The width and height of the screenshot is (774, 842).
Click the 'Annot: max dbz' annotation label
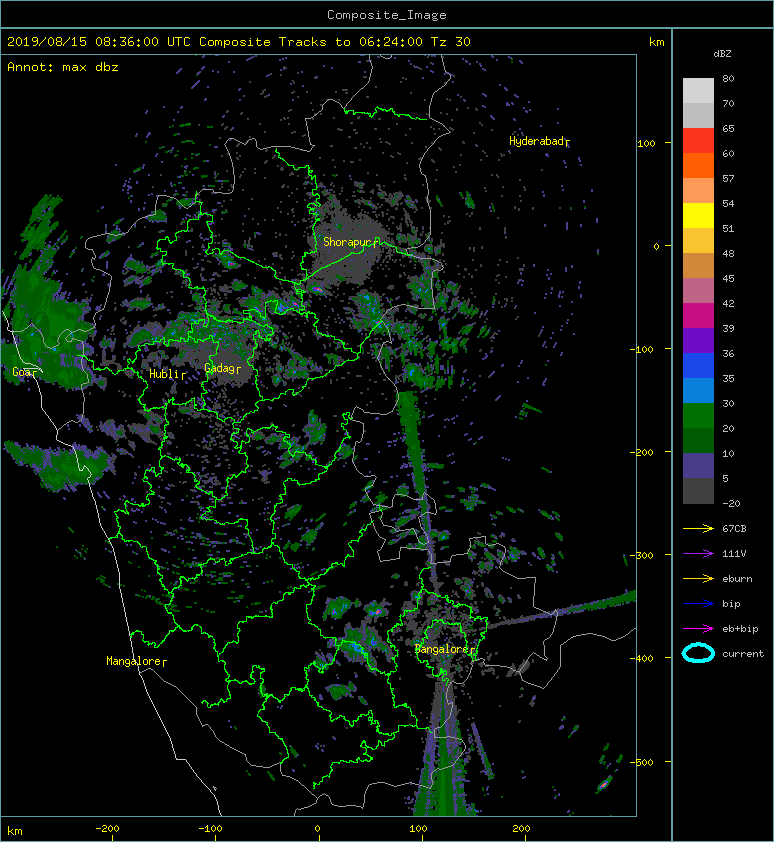click(x=63, y=67)
